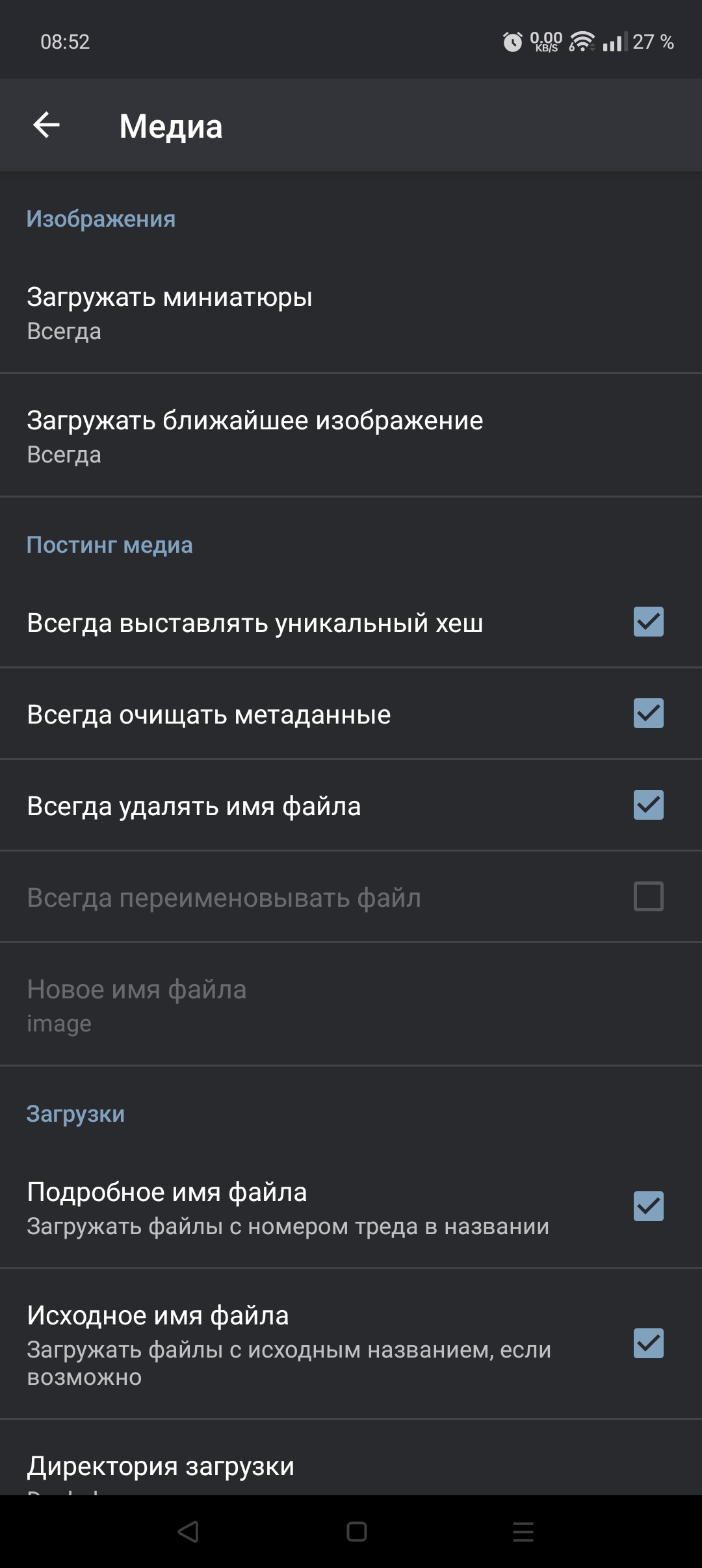Tap the 'Медиа' screen title
Viewport: 702px width, 1568px height.
[171, 126]
